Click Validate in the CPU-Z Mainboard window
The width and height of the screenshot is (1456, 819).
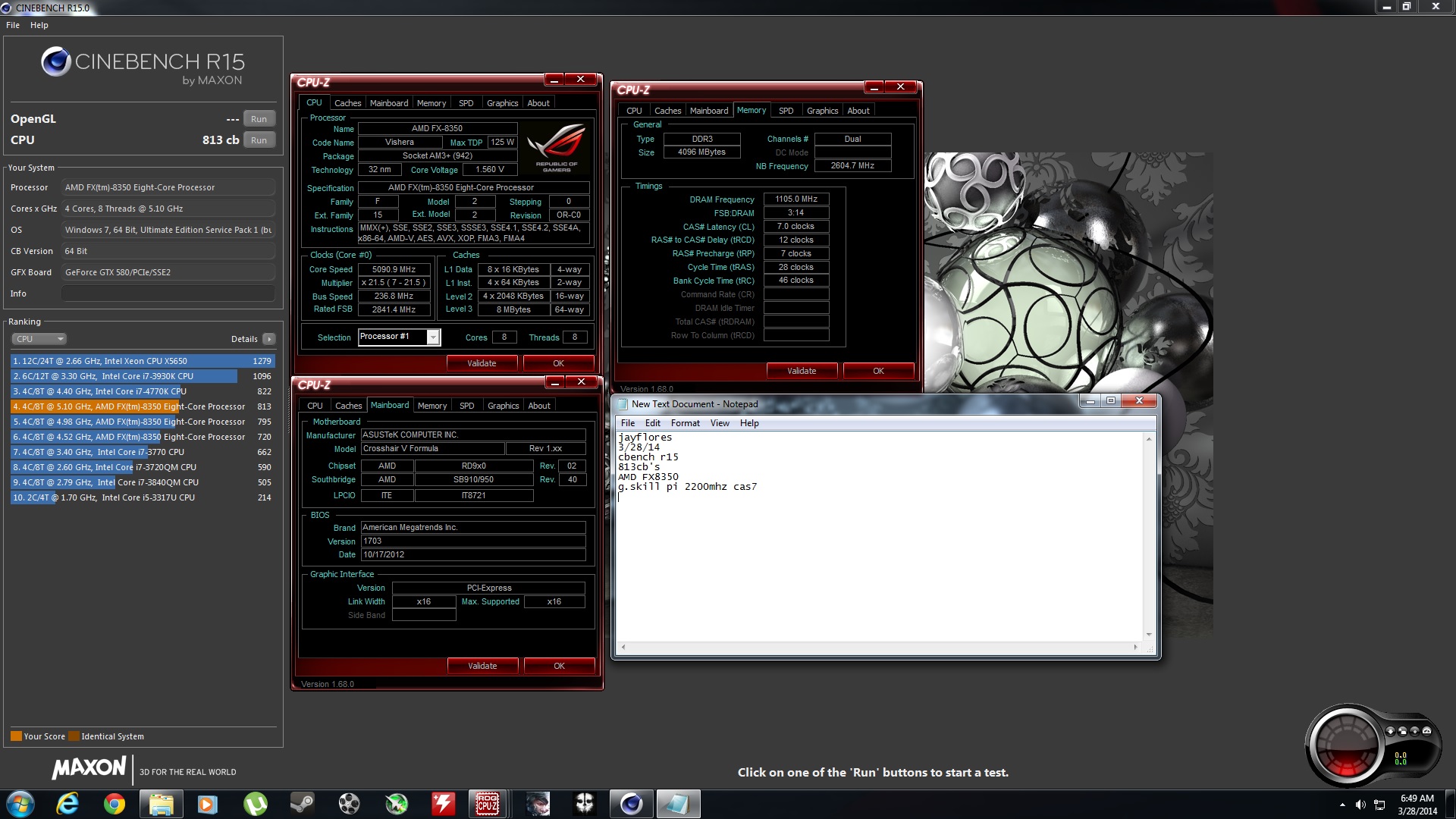click(482, 666)
